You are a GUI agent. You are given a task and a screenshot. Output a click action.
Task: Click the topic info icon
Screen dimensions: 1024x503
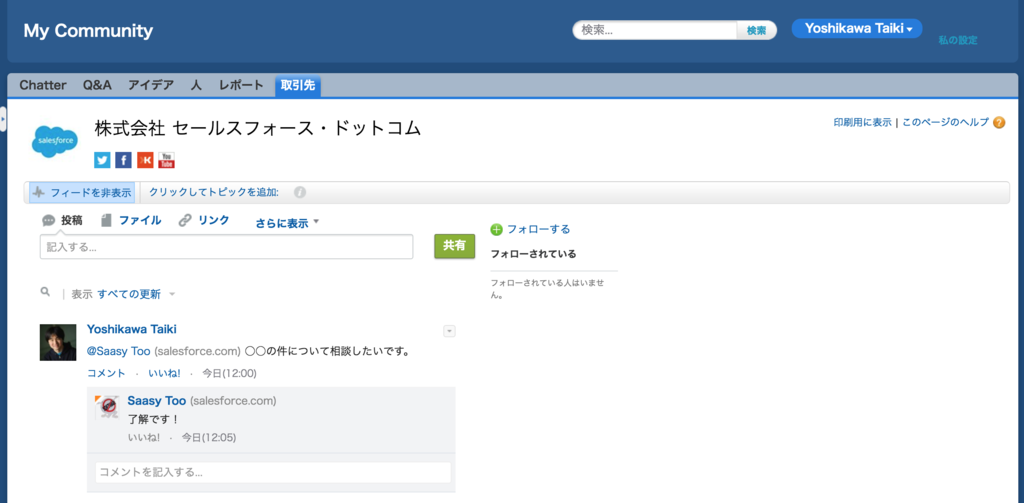tap(300, 193)
